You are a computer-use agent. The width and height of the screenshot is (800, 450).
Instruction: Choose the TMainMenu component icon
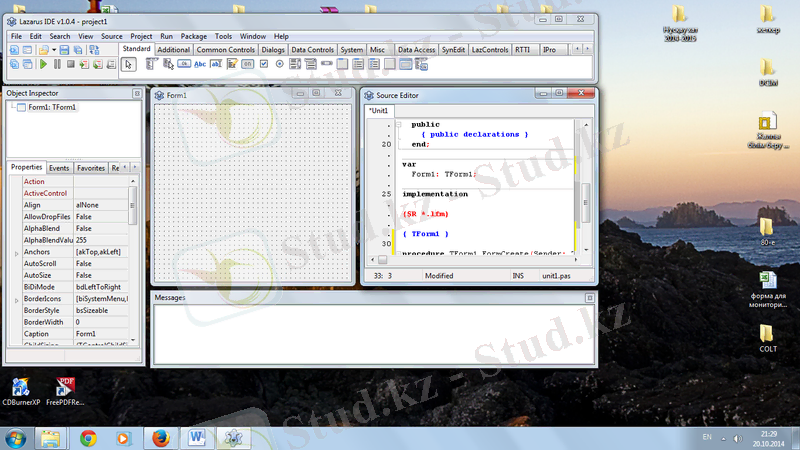point(151,64)
